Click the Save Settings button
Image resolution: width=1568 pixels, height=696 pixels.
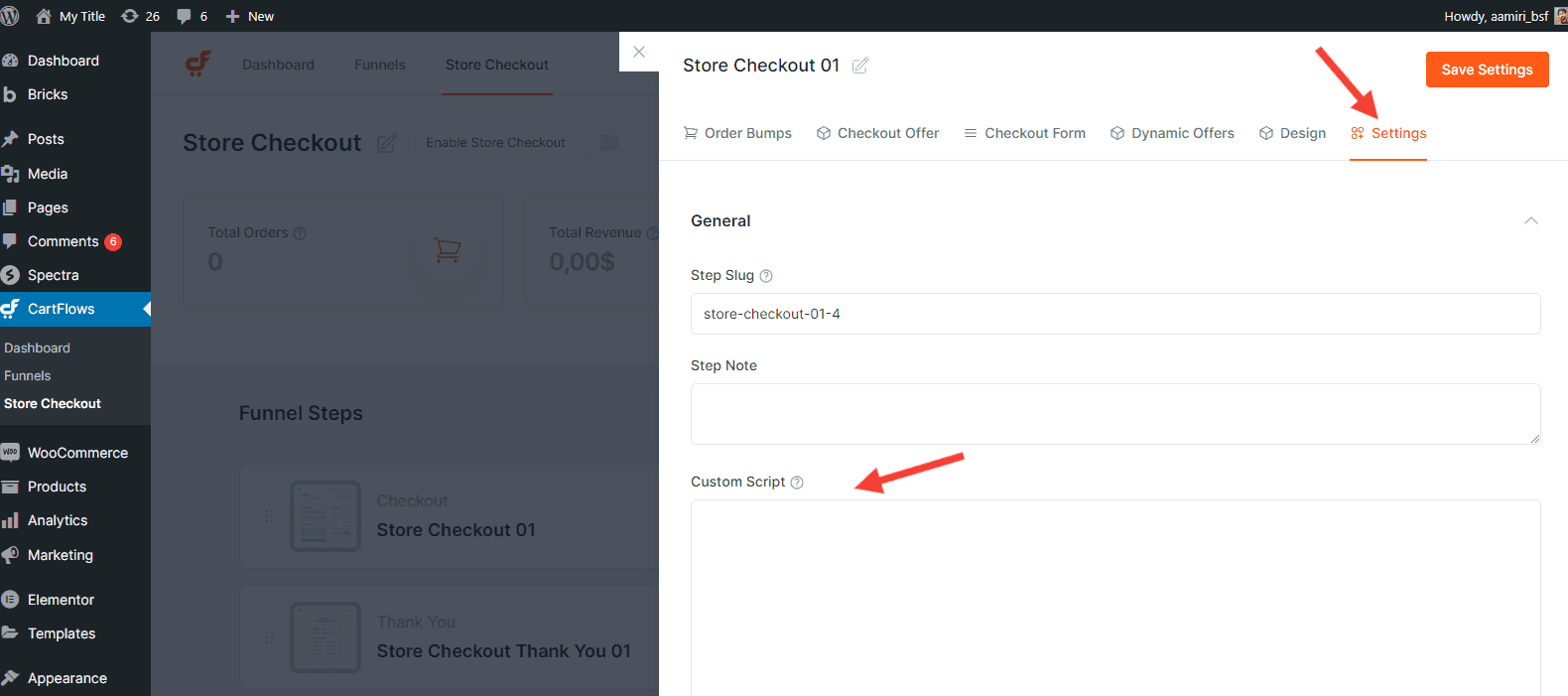1487,70
